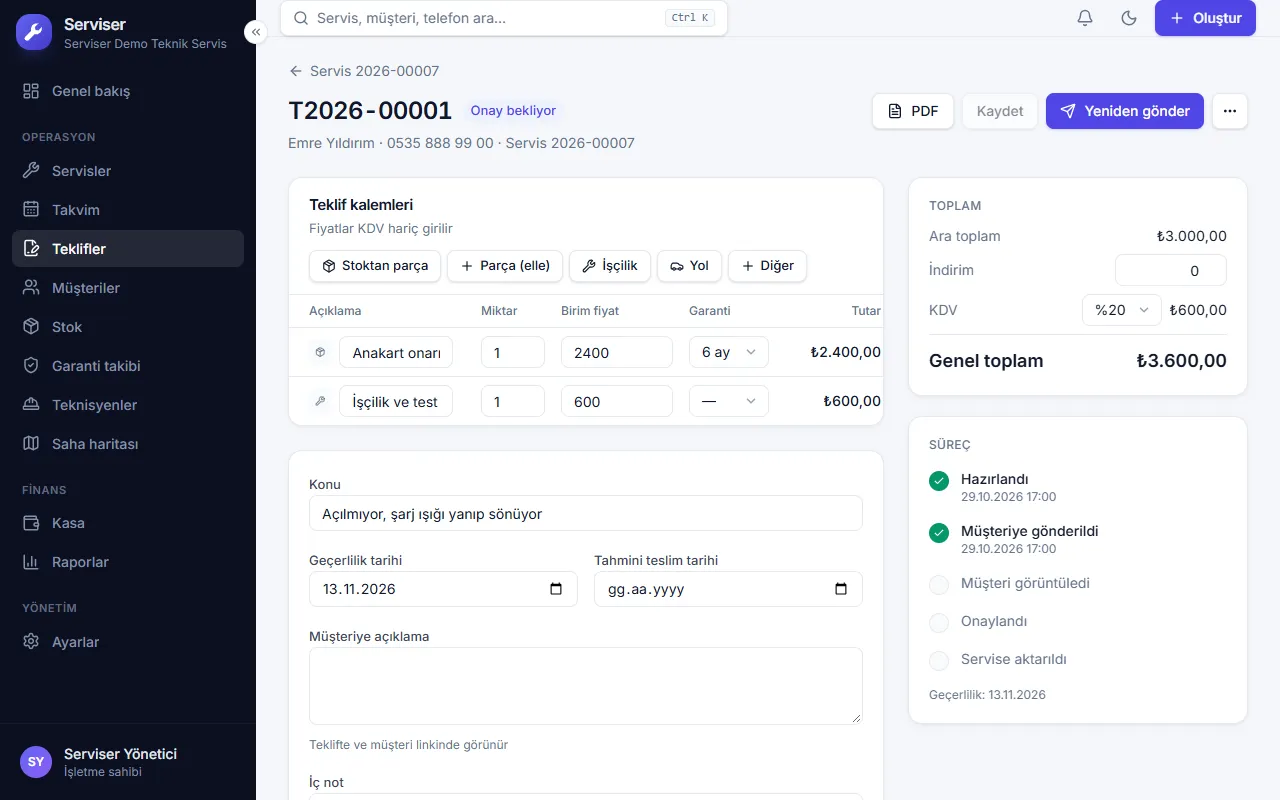
Task: Toggle dark mode moon icon
Action: (x=1129, y=18)
